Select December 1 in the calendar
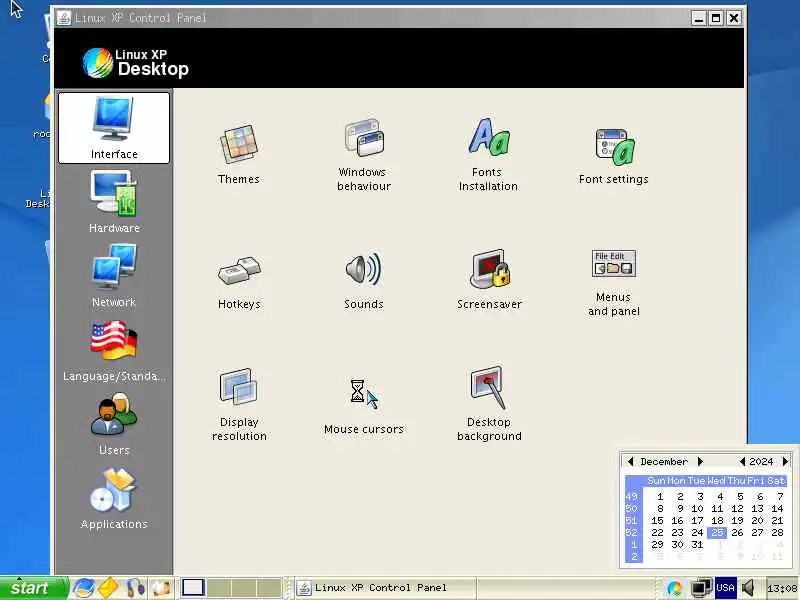800x600 pixels. click(x=660, y=496)
